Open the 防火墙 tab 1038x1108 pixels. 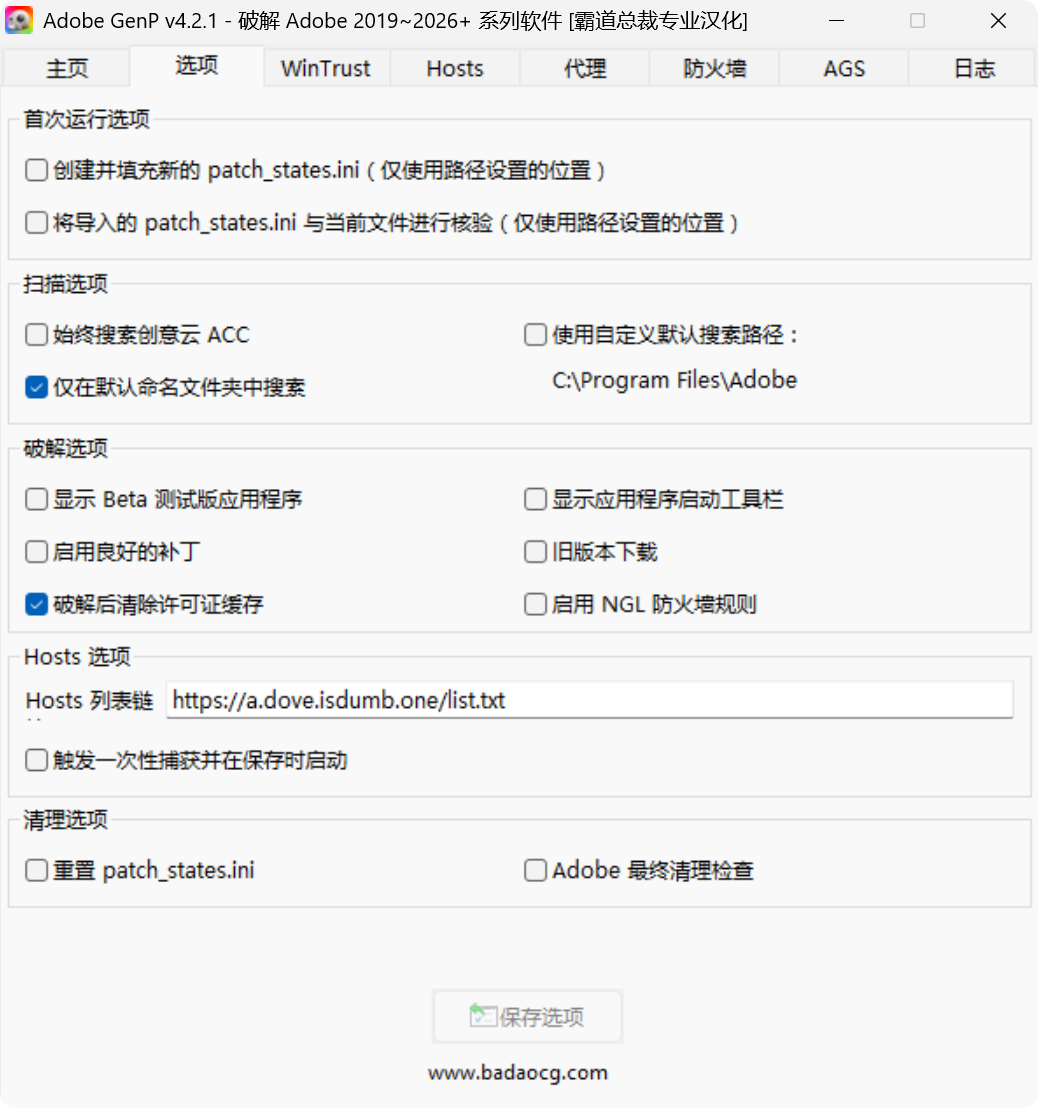[x=714, y=69]
